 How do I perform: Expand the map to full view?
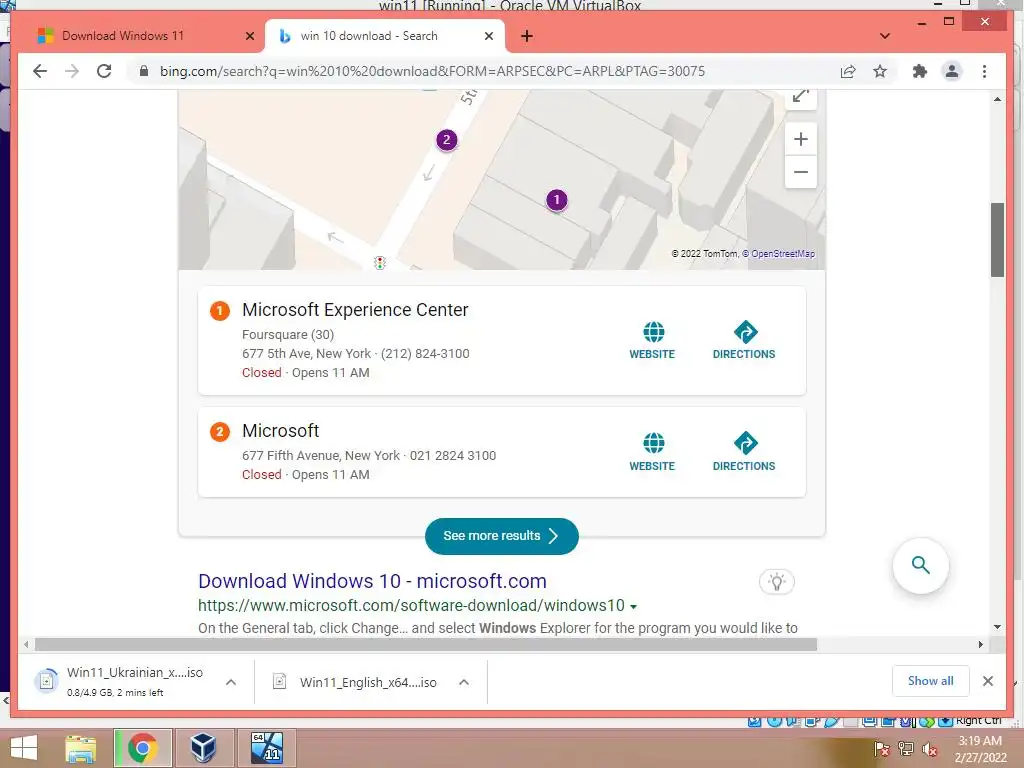coord(801,98)
